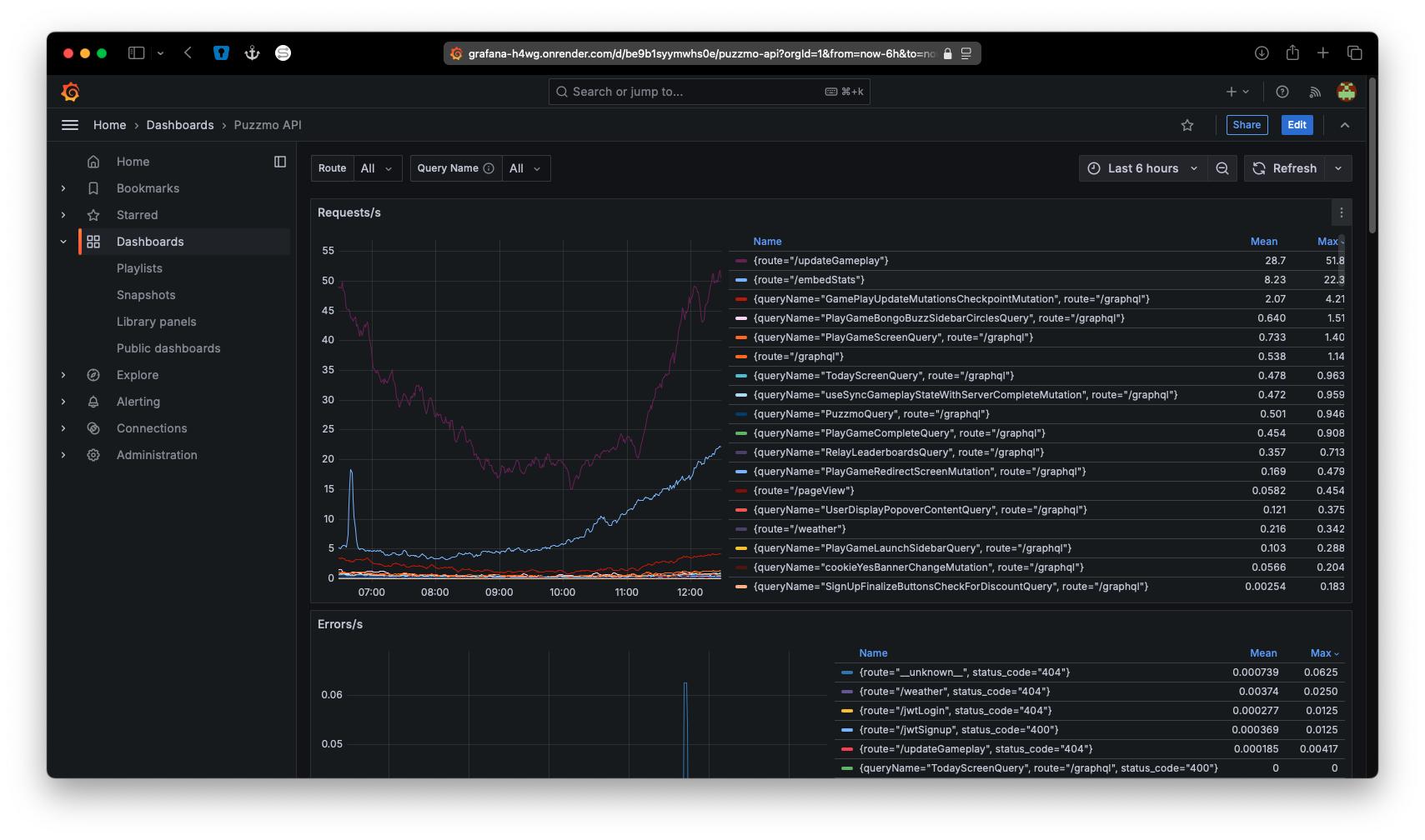Undock the sidebar menu panel
Image resolution: width=1425 pixels, height=840 pixels.
280,162
